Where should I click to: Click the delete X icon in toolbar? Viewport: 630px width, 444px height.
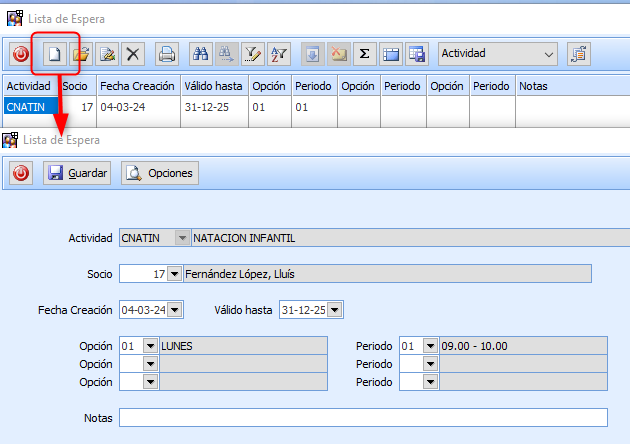(x=133, y=53)
